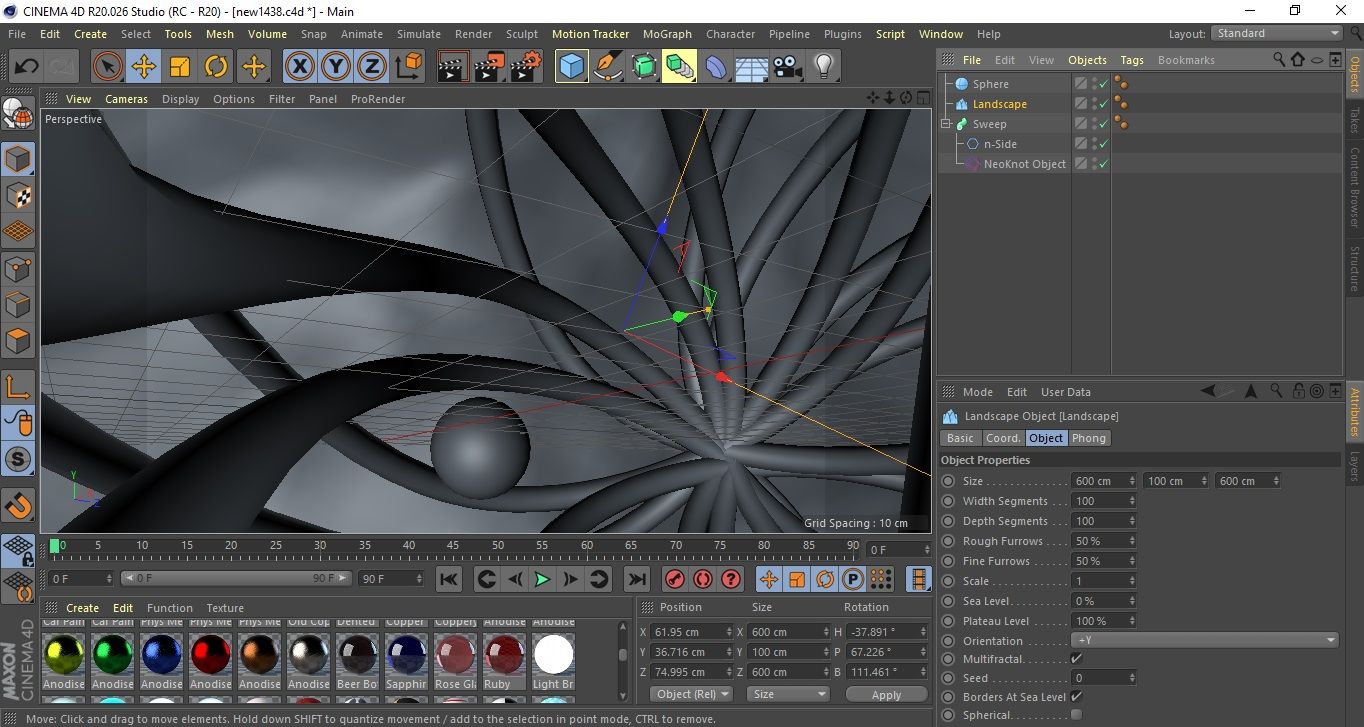Click the Undo arrow icon

tap(27, 67)
